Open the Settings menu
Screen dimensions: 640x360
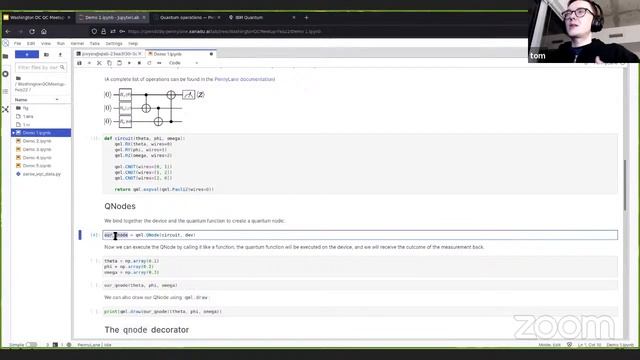coord(114,43)
